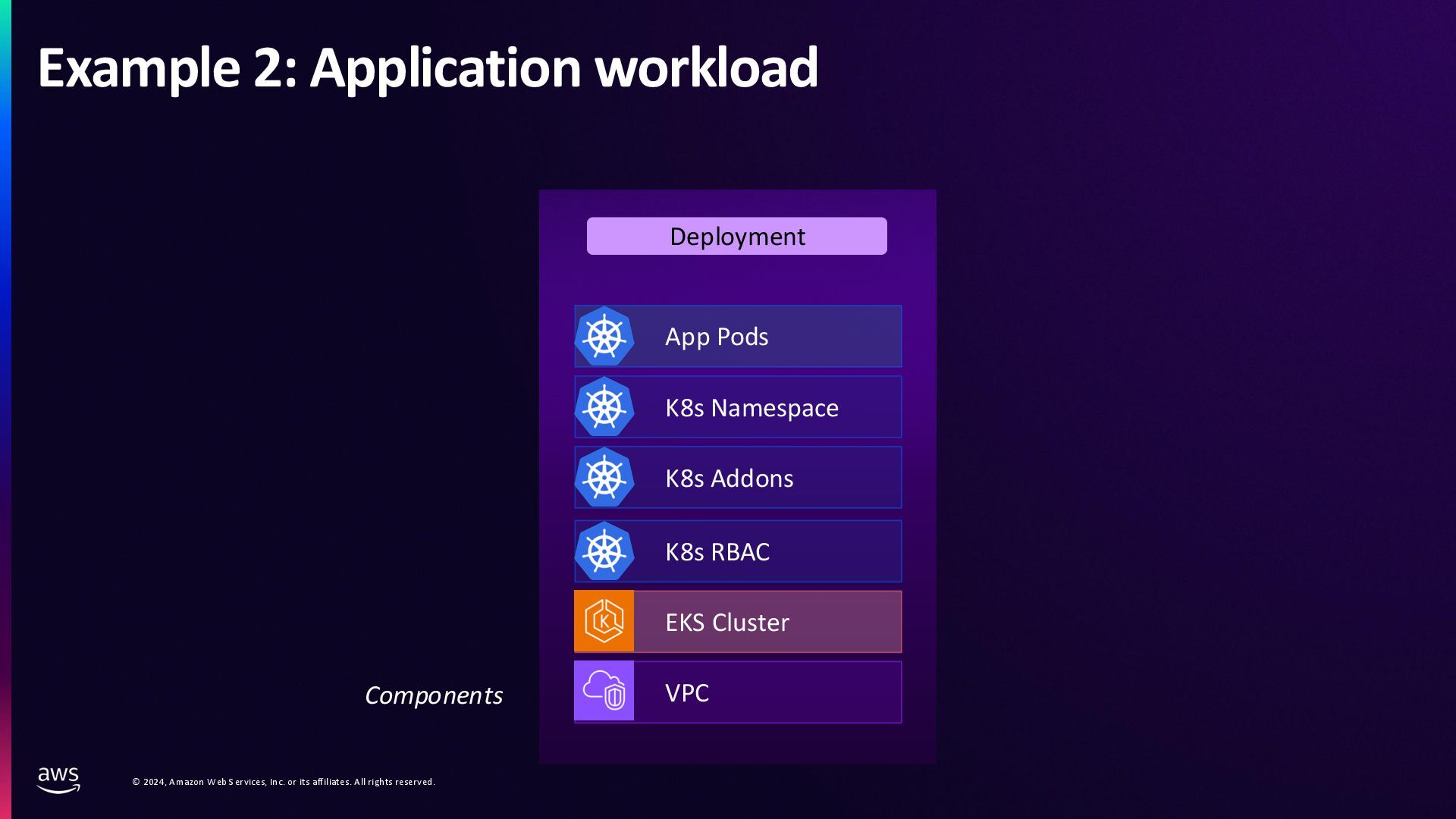The width and height of the screenshot is (1456, 819).
Task: Select the K8s Namespace text
Action: pyautogui.click(x=752, y=408)
